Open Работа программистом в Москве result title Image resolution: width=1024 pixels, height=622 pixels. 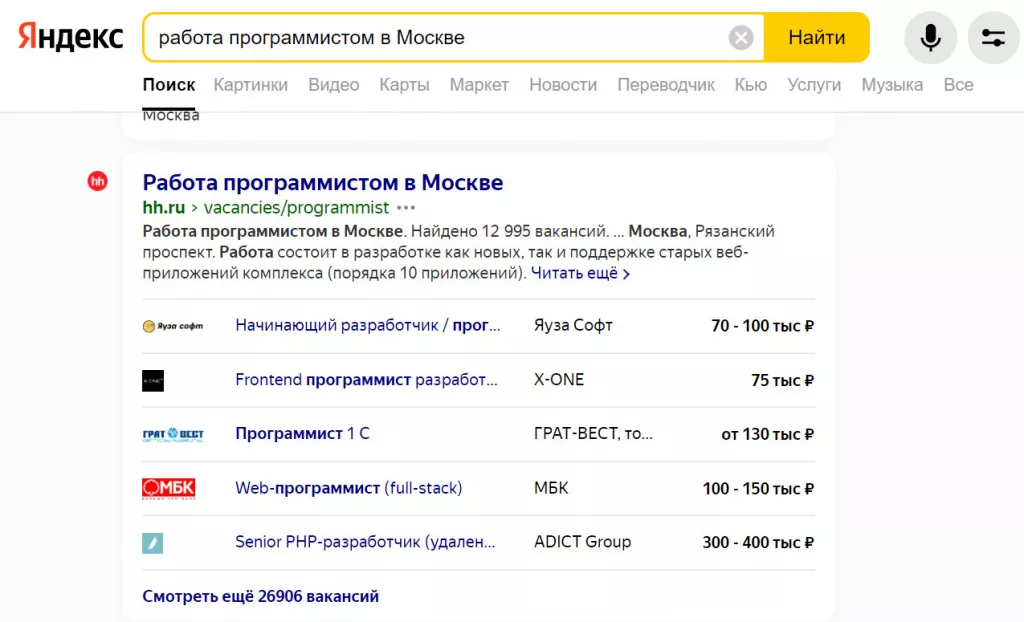(x=322, y=183)
